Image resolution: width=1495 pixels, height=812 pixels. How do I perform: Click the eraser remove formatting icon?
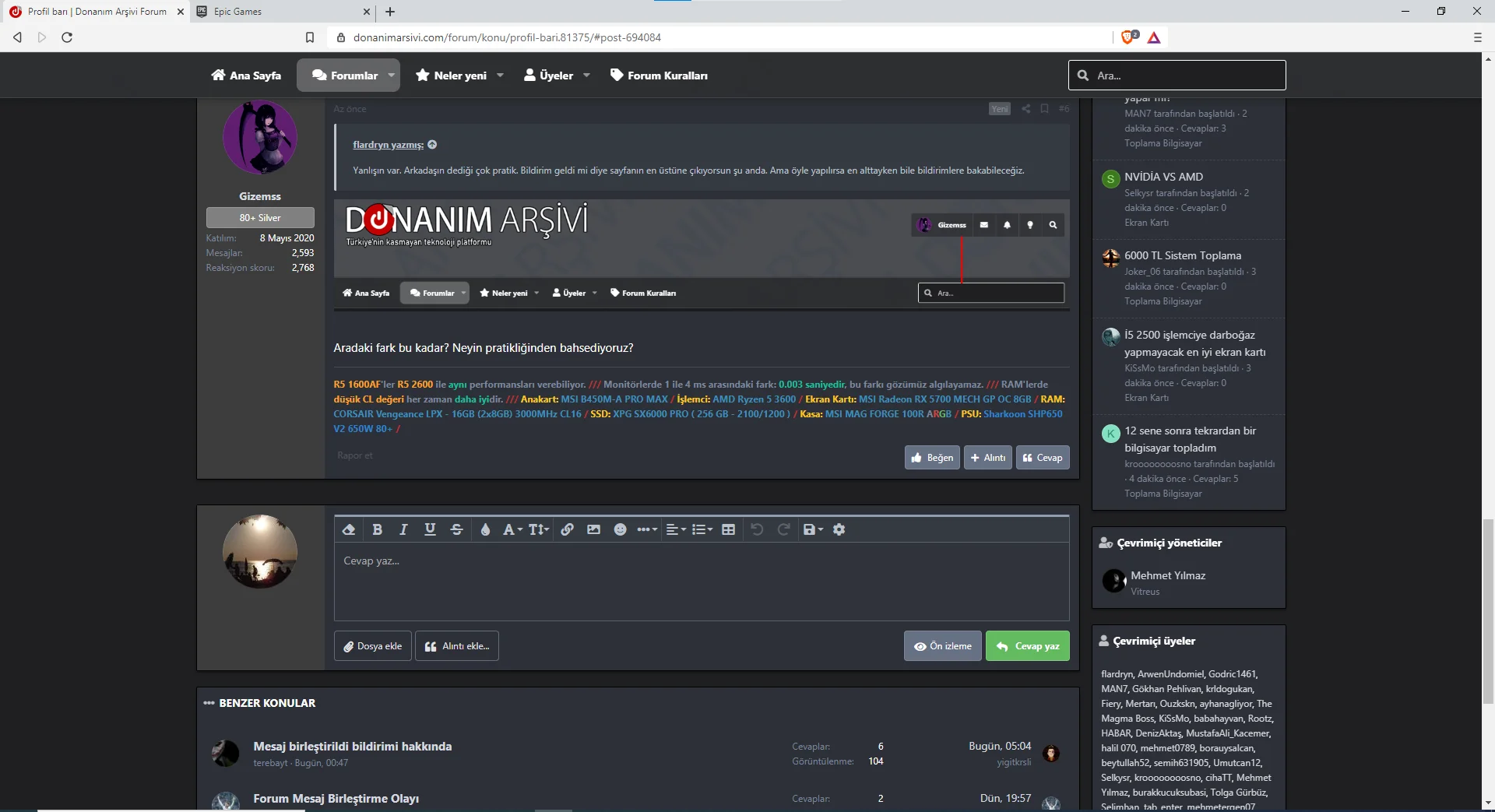coord(349,529)
